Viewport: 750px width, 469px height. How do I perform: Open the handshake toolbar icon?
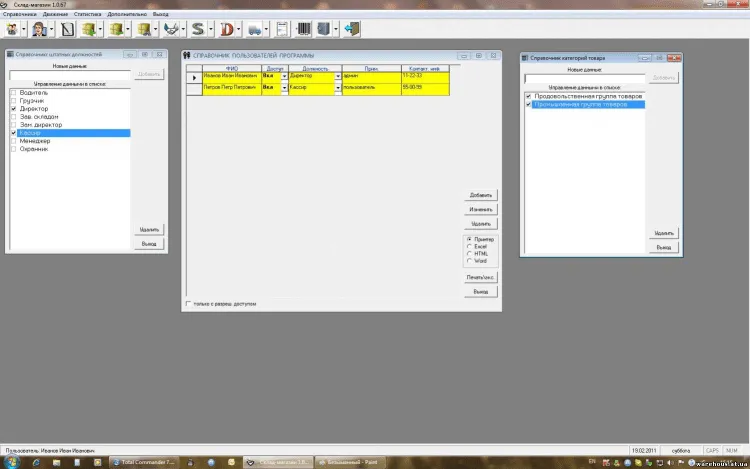tap(171, 29)
